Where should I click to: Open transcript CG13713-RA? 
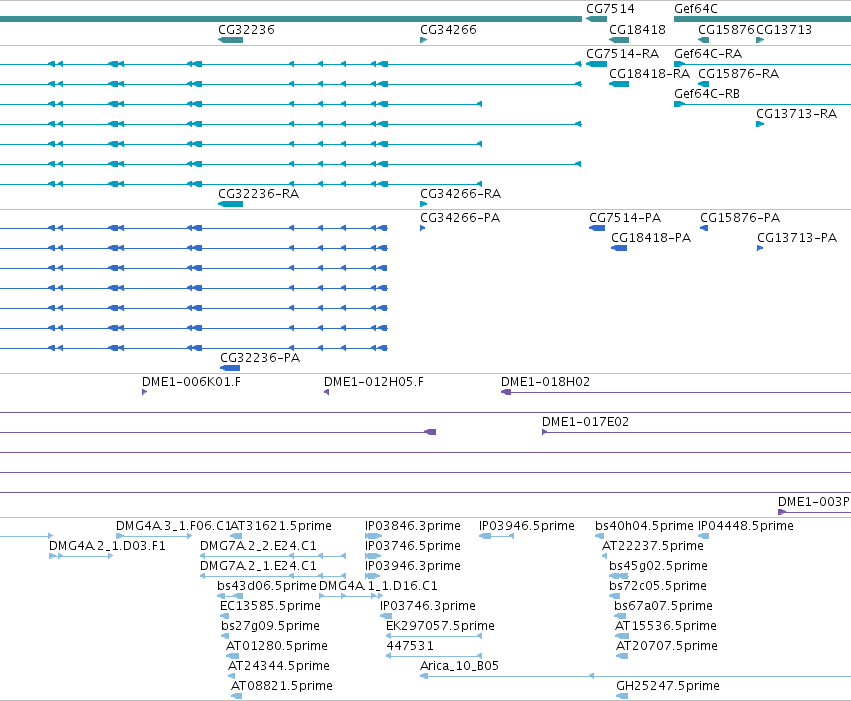pos(796,114)
